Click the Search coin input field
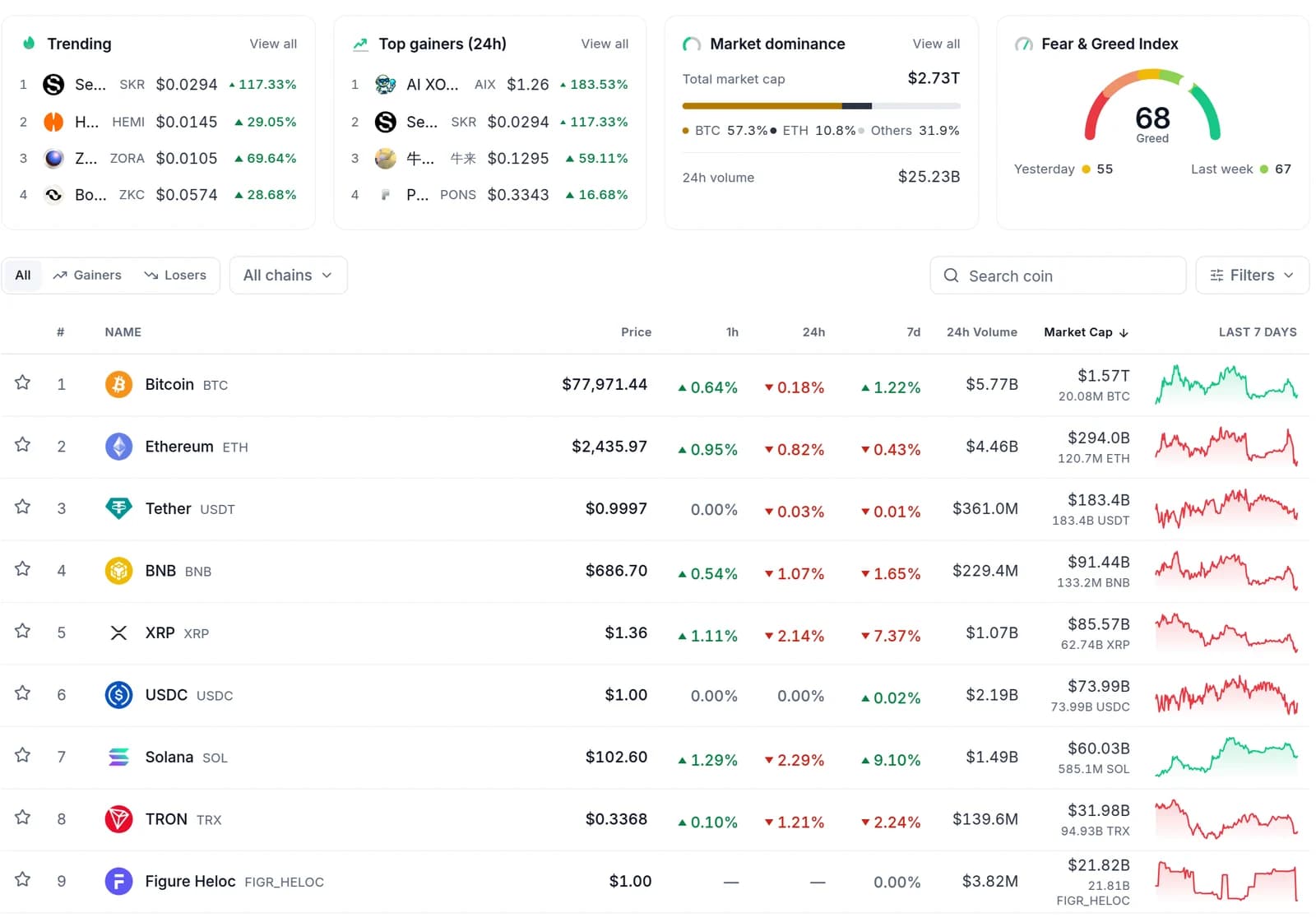 click(1058, 276)
